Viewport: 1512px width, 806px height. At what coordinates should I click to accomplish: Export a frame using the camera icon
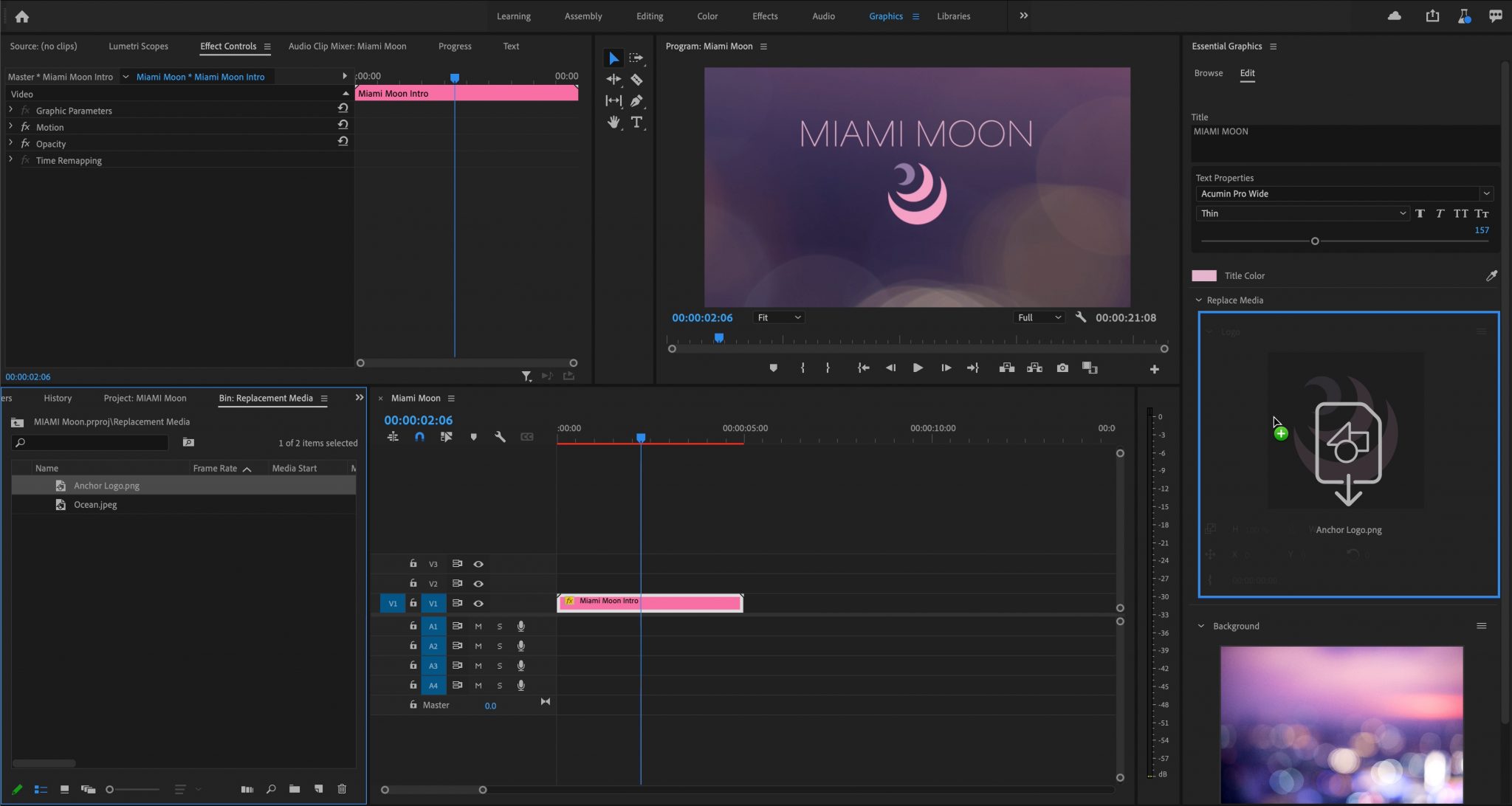pyautogui.click(x=1062, y=368)
